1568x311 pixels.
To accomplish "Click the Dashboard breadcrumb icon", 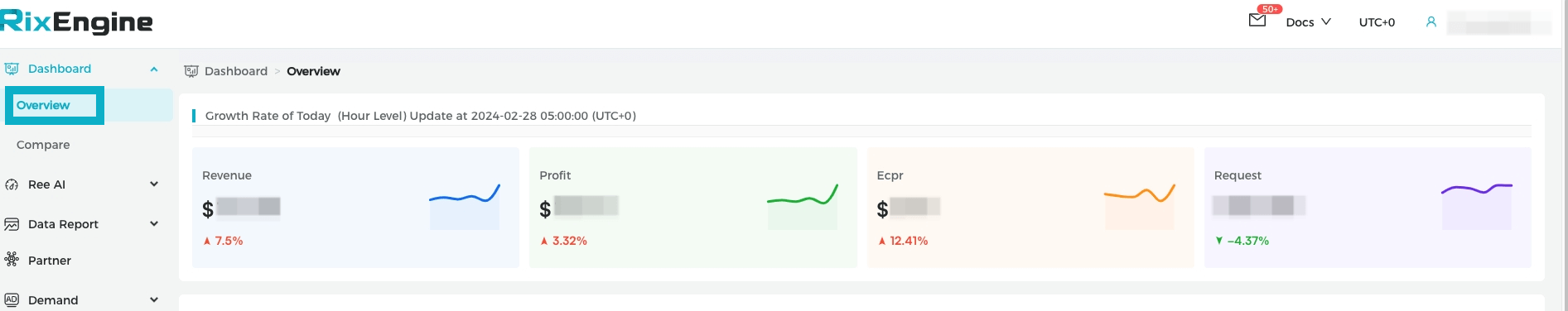I will pos(191,71).
